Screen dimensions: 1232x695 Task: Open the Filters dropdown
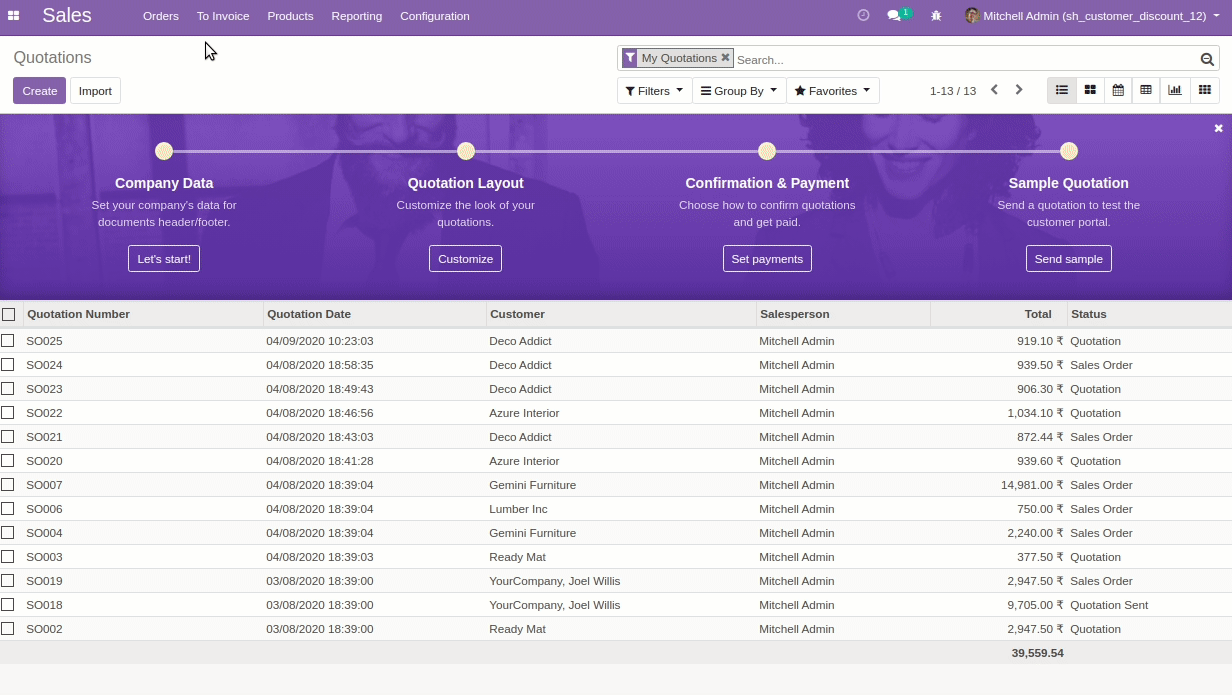pos(654,91)
